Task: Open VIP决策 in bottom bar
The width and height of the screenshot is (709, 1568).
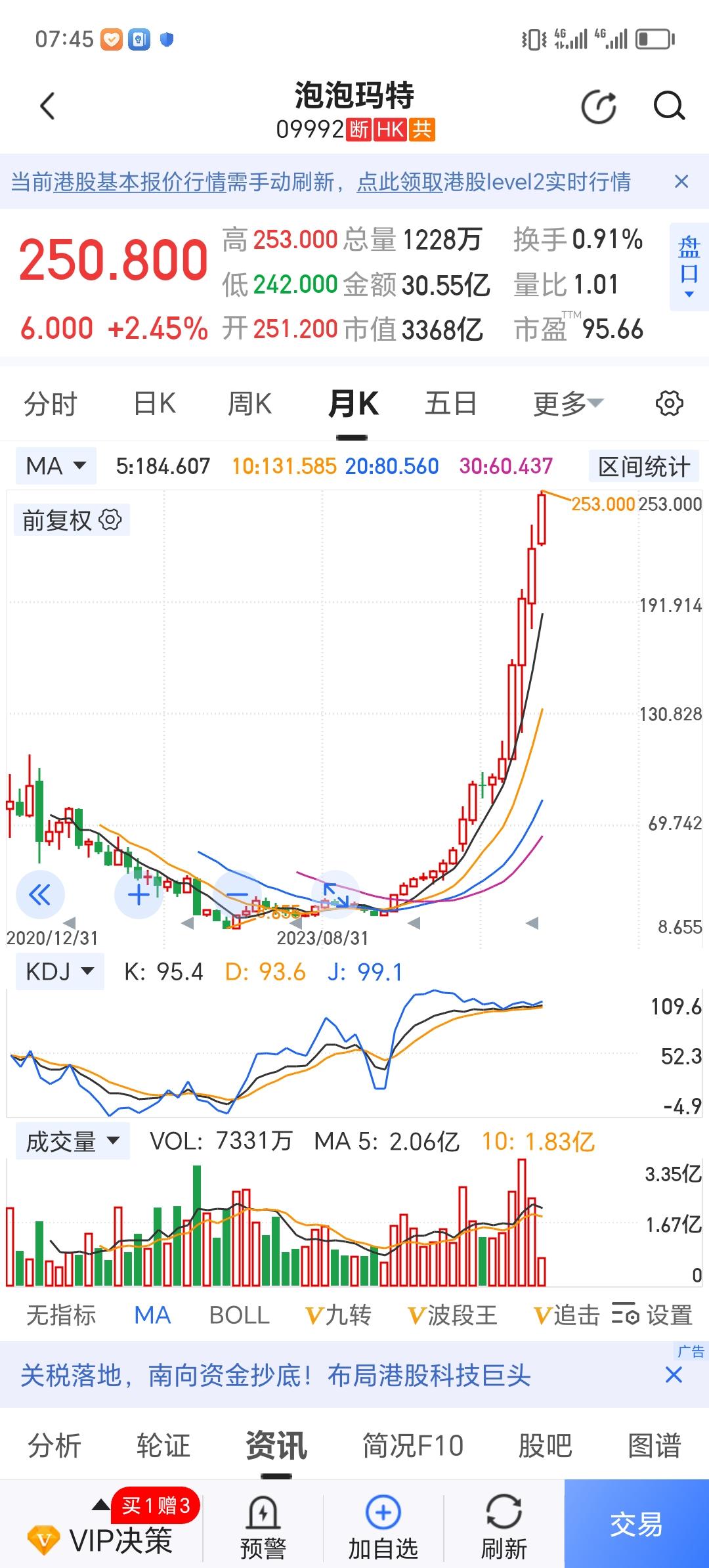Action: 101,1539
